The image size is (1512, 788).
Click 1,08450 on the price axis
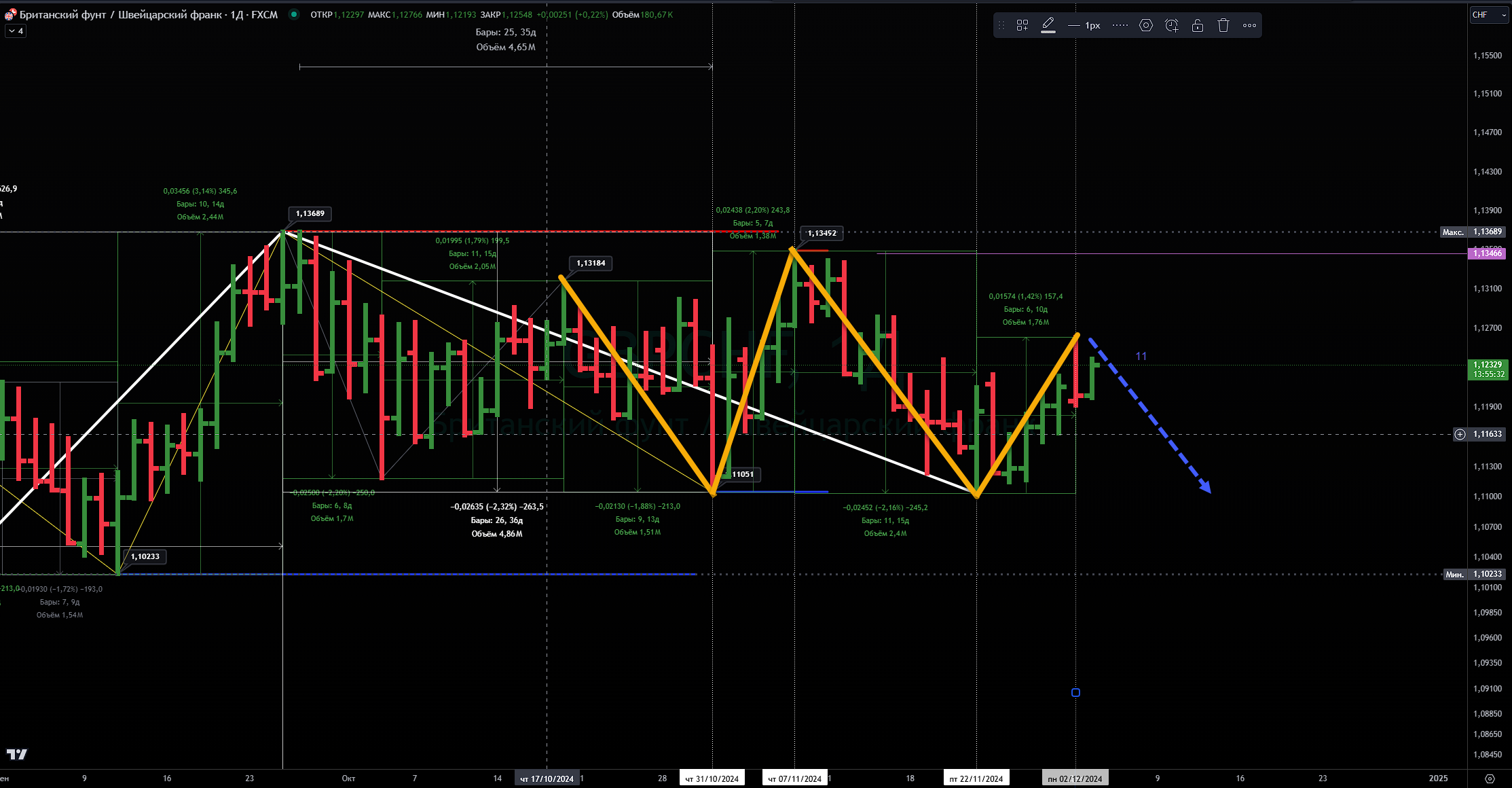coord(1488,755)
